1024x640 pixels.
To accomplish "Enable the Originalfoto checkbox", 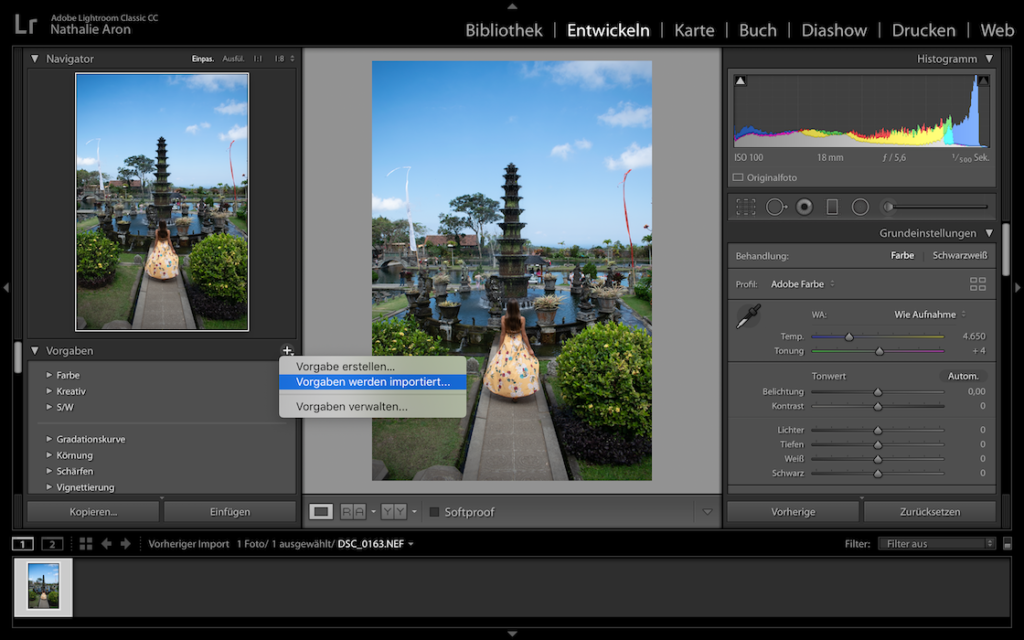I will pos(738,178).
